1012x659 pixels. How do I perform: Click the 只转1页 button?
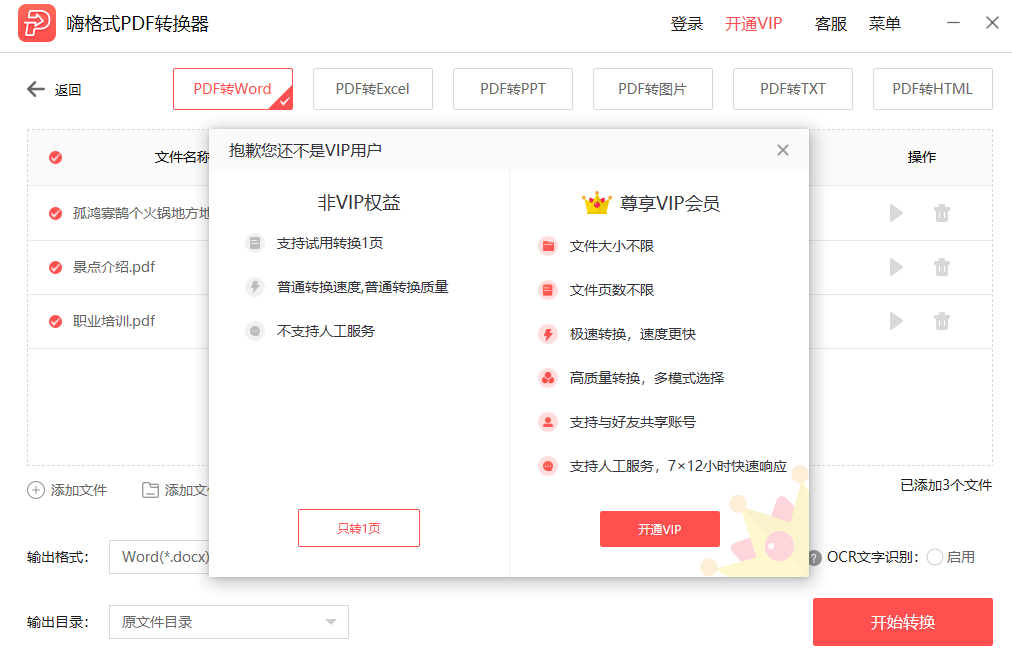click(358, 528)
